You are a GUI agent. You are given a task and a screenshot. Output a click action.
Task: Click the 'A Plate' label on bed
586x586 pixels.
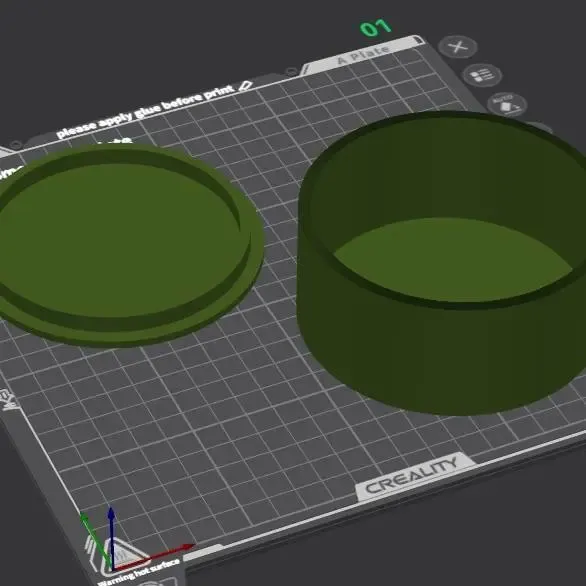coord(364,55)
